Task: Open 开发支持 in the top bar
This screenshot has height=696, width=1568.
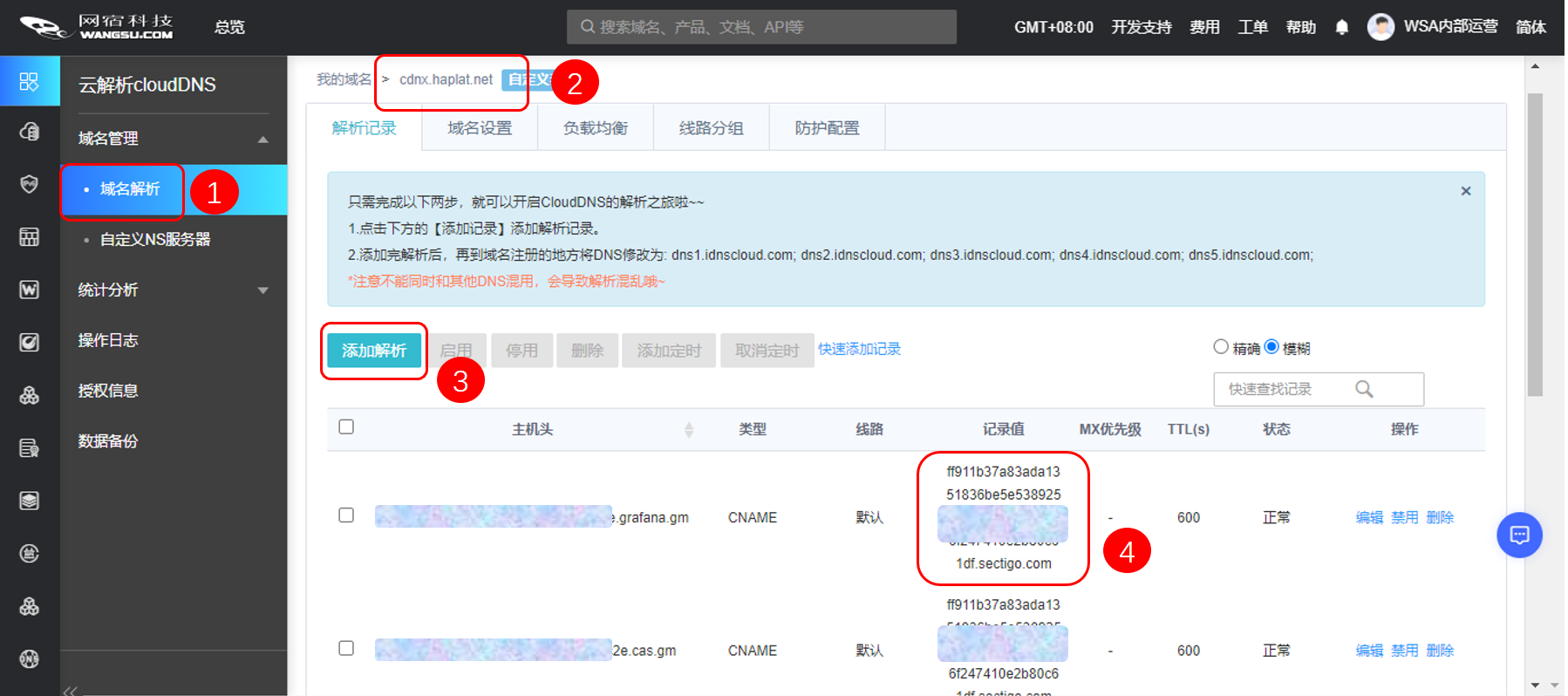Action: point(1142,27)
